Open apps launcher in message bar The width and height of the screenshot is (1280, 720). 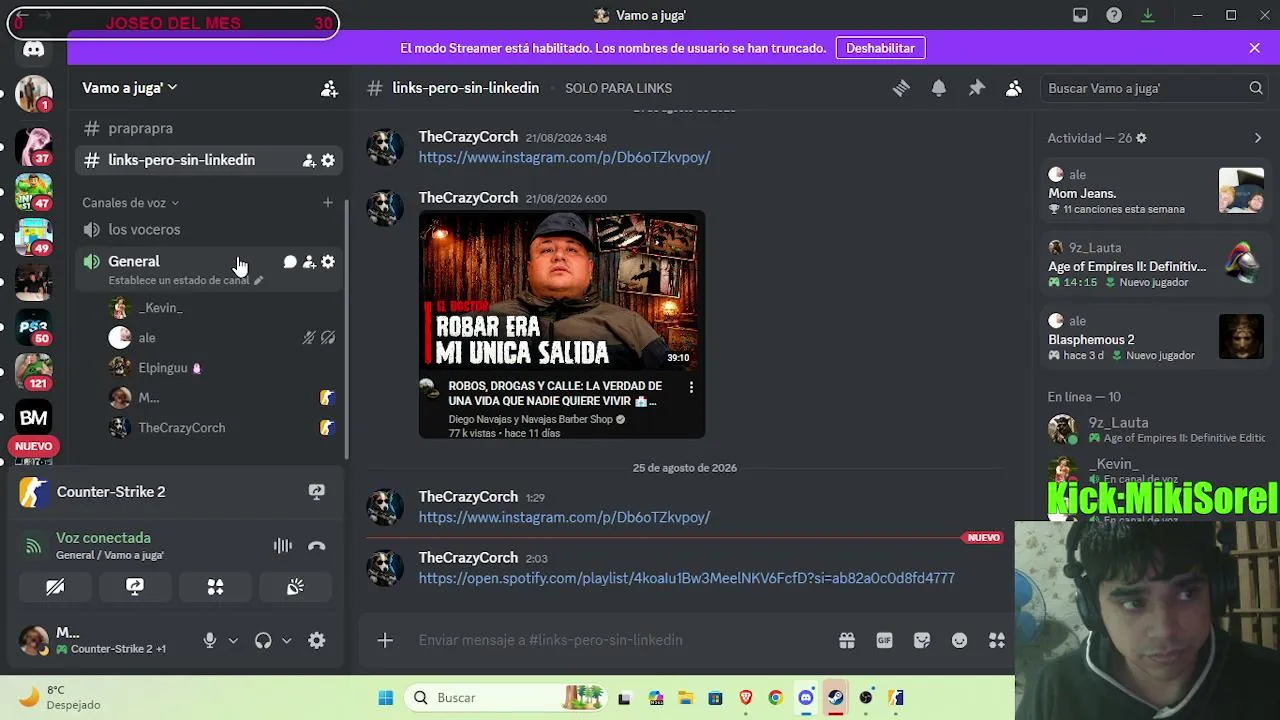tap(997, 640)
